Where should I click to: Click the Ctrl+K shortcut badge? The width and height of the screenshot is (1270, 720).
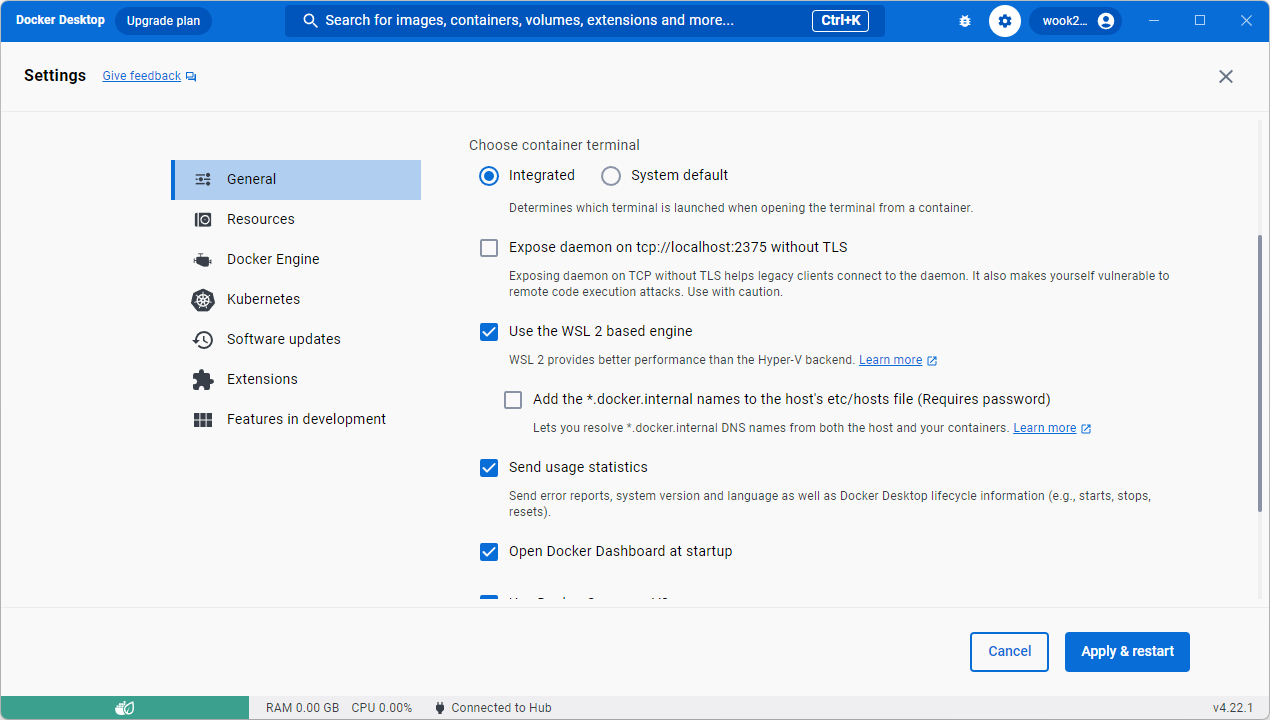click(x=840, y=21)
